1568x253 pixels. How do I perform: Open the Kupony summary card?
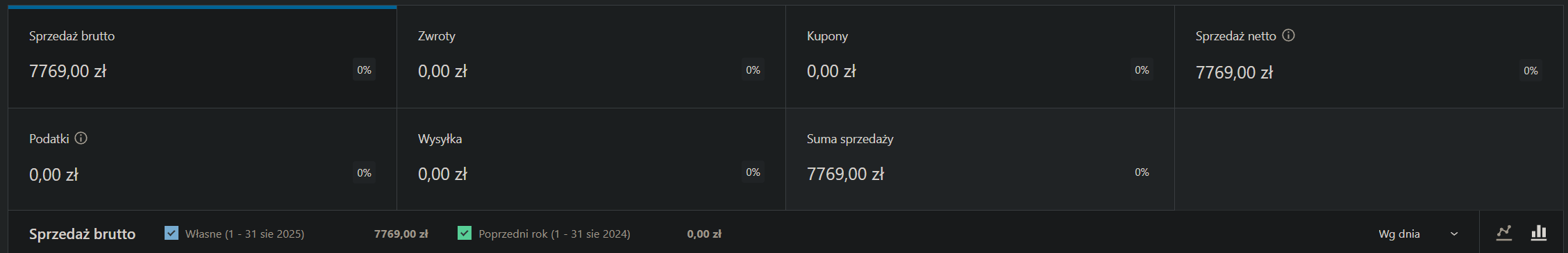pos(980,56)
